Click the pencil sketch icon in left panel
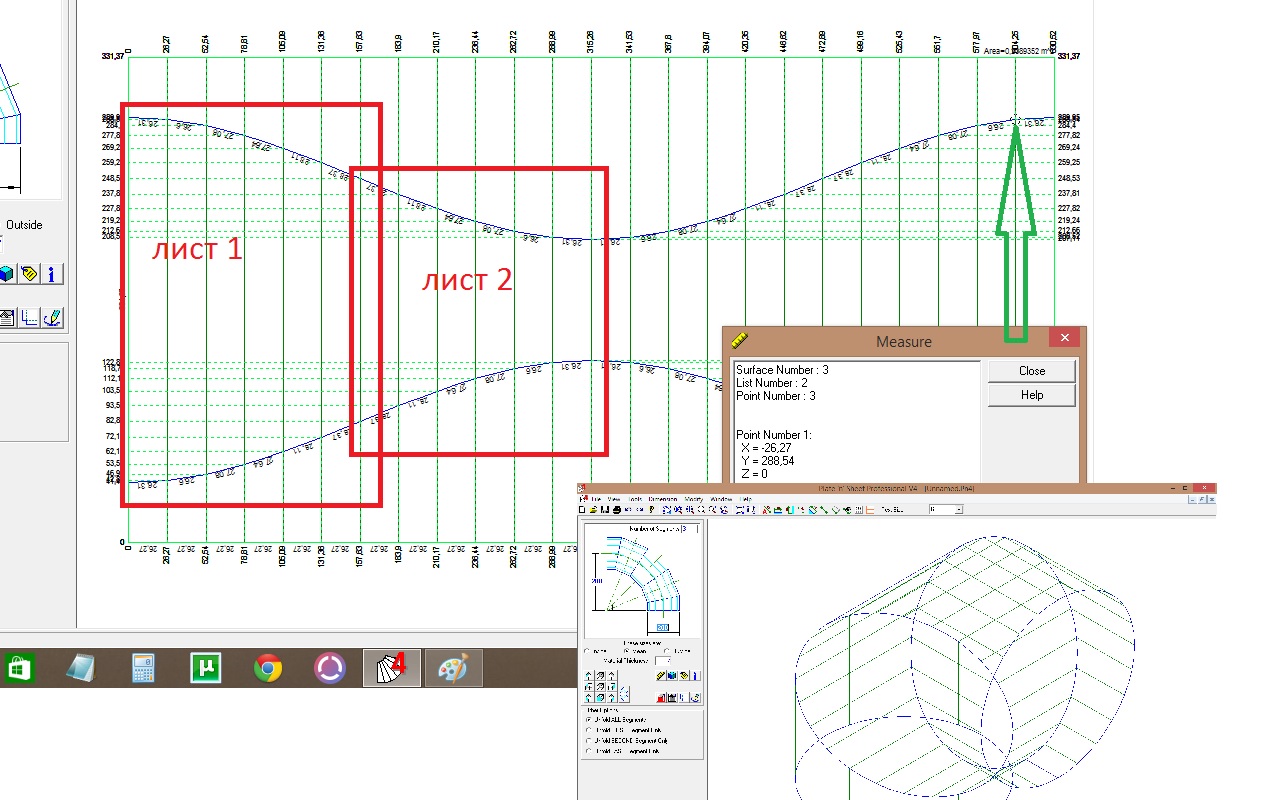This screenshot has height=800, width=1280. click(53, 318)
